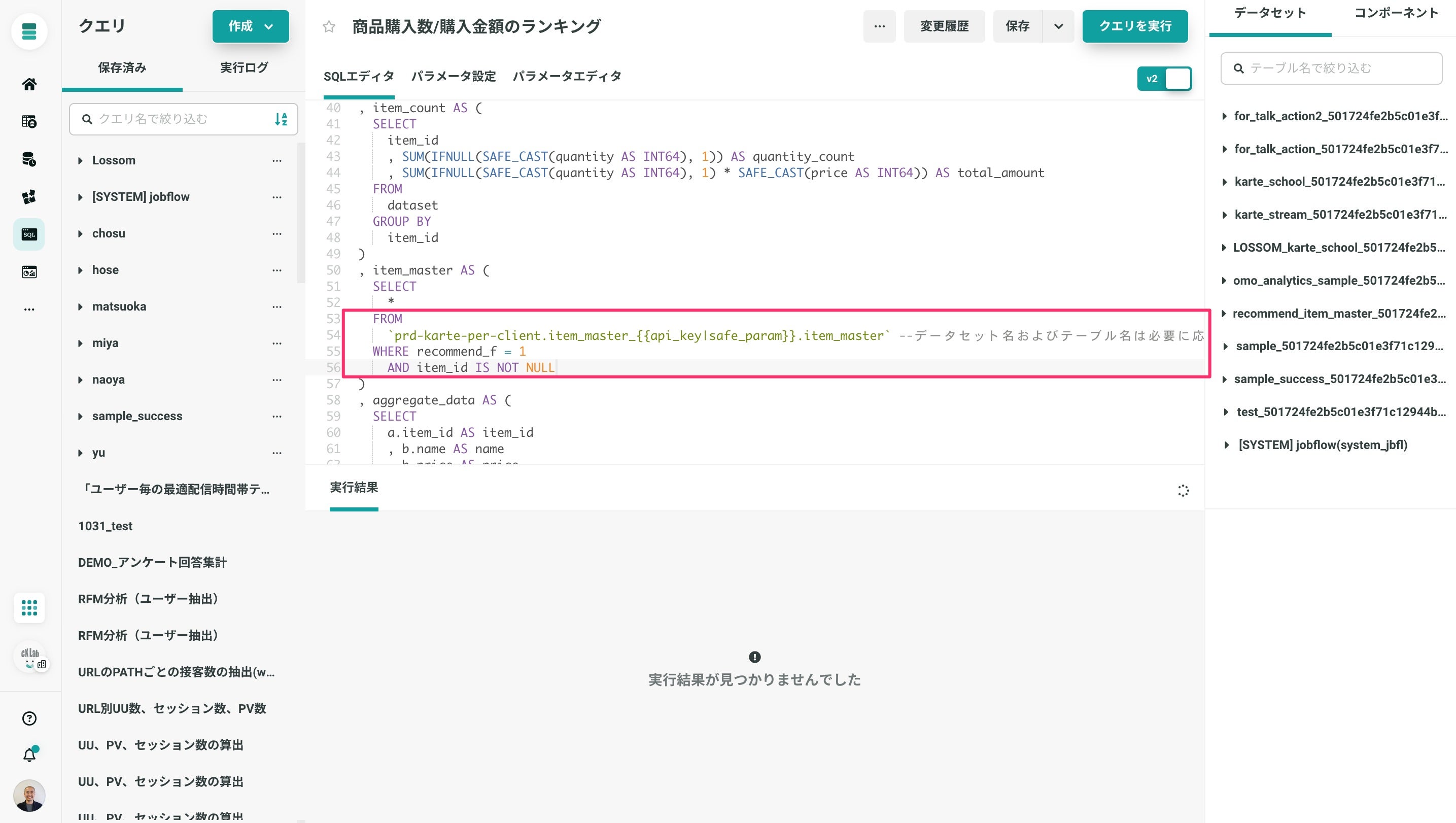Viewport: 1456px width, 823px height.
Task: Switch to the 実行ログ tab
Action: click(x=244, y=68)
